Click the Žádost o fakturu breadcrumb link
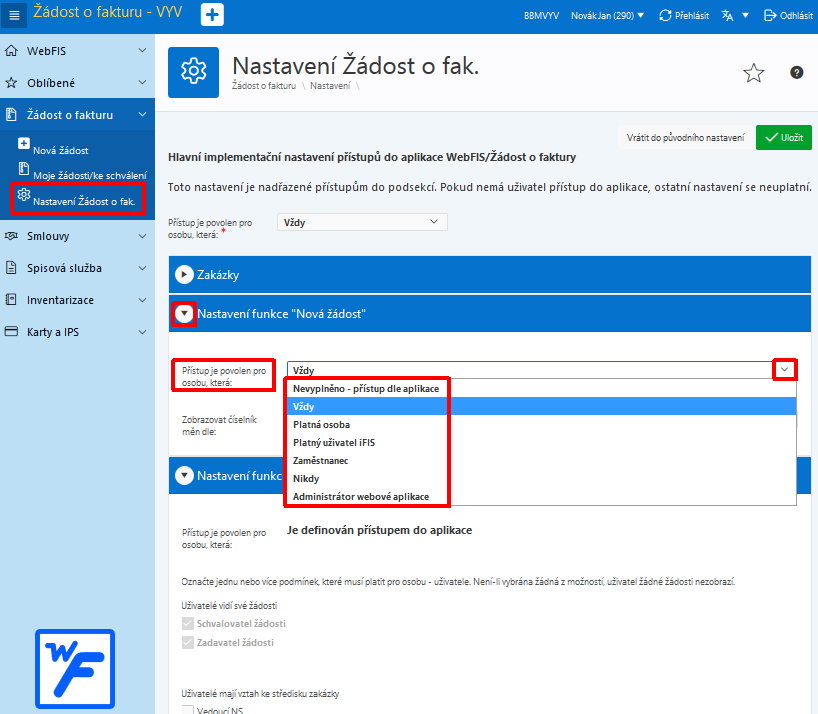 pos(264,86)
